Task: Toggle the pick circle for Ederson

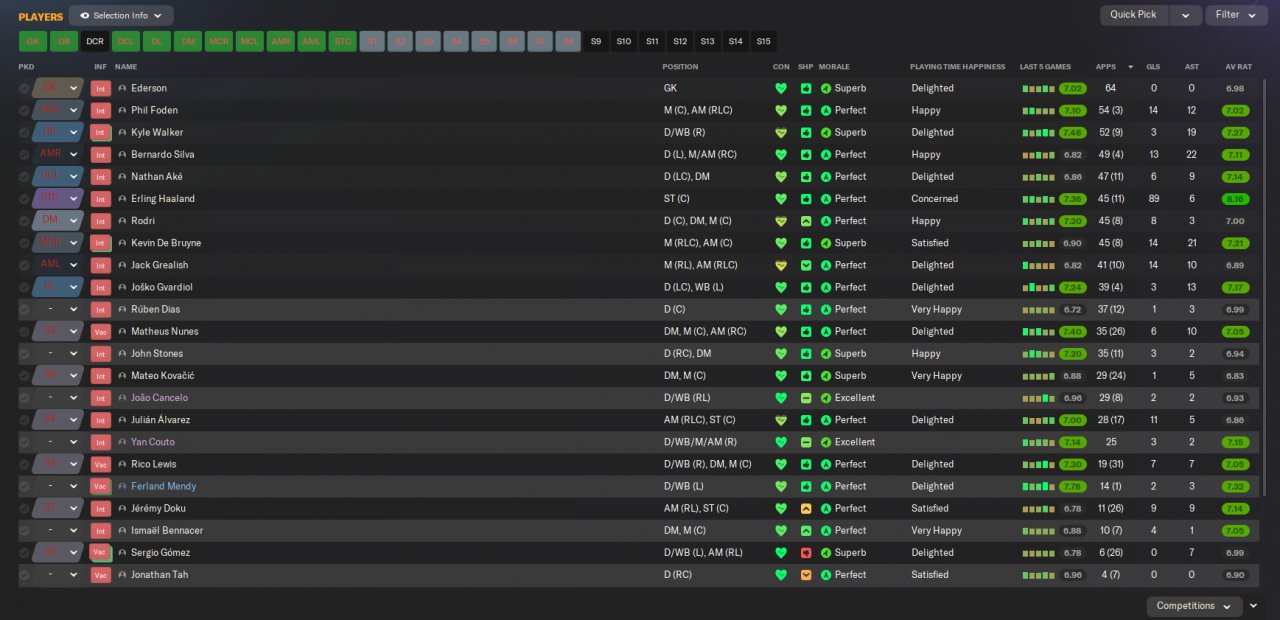Action: tap(24, 88)
